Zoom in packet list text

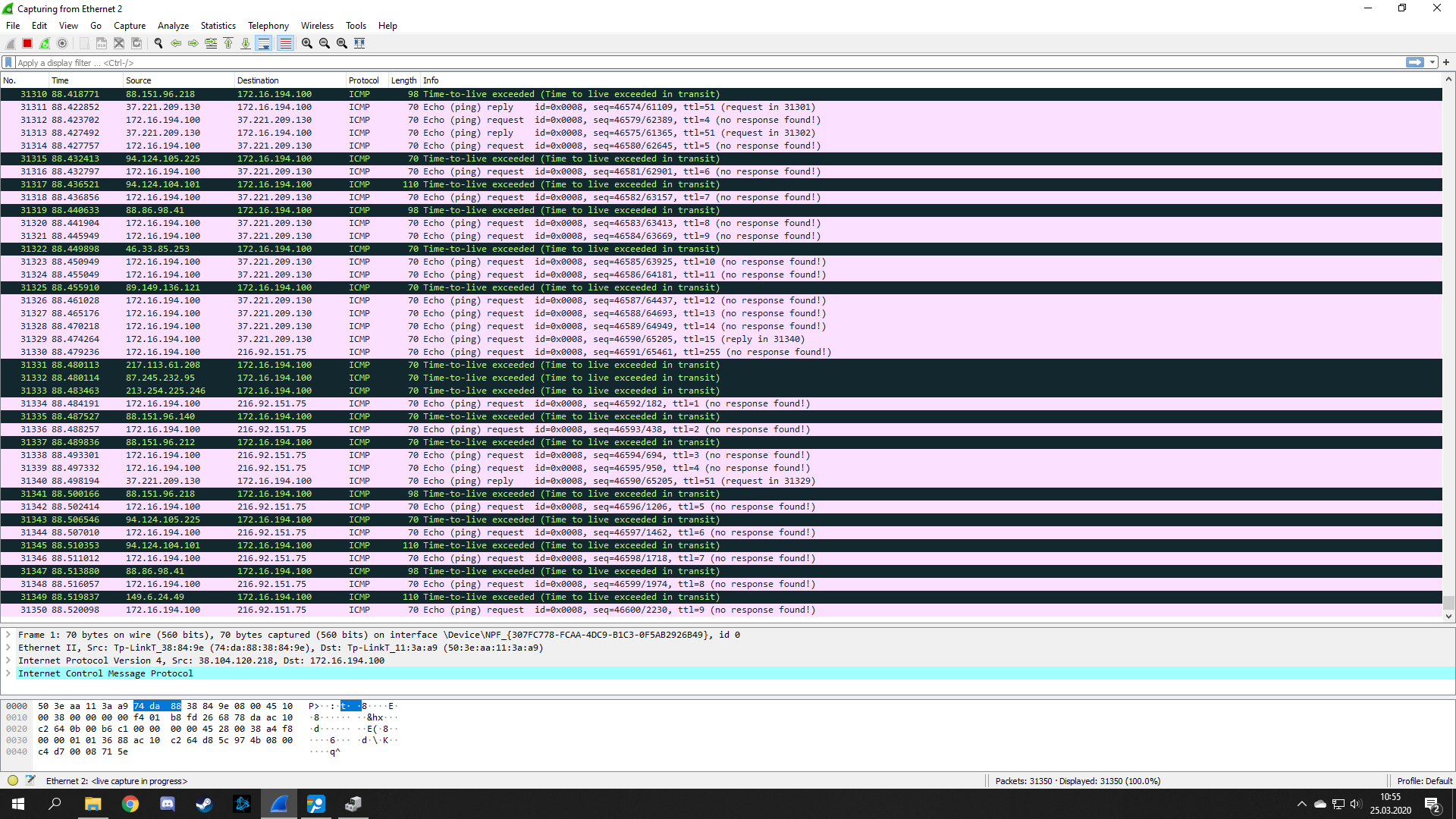point(306,43)
